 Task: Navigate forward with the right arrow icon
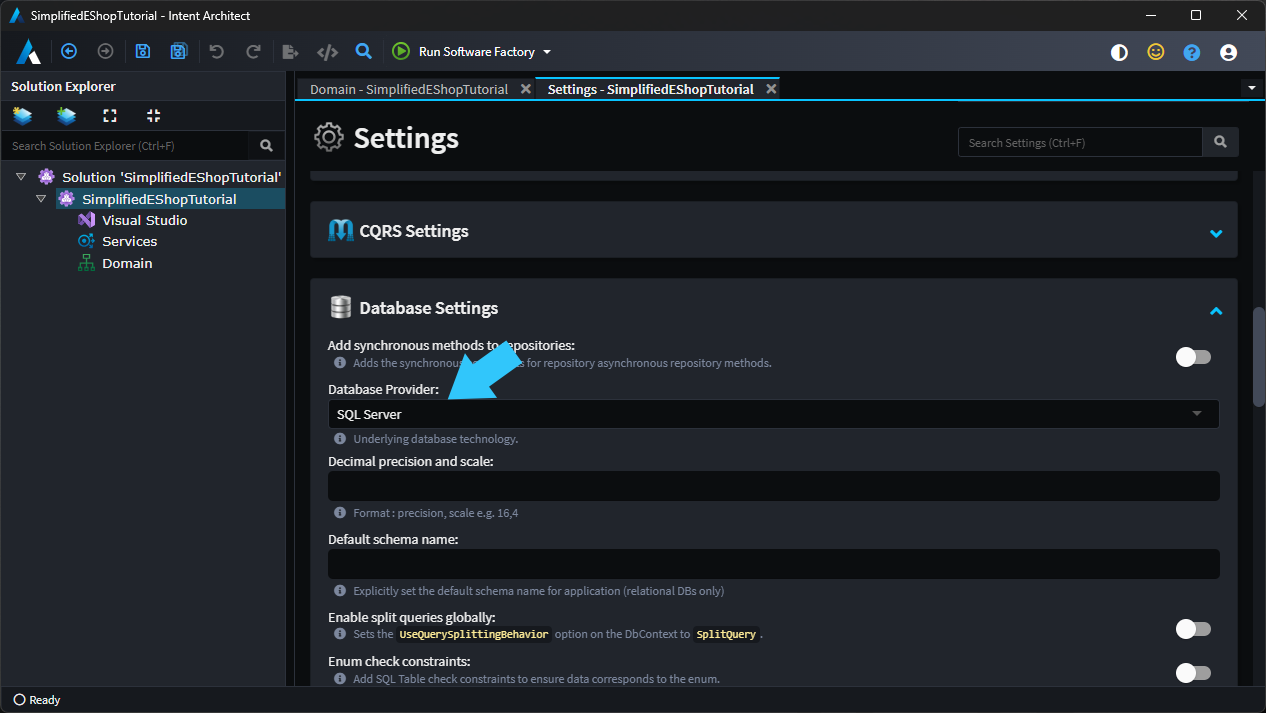click(x=105, y=52)
